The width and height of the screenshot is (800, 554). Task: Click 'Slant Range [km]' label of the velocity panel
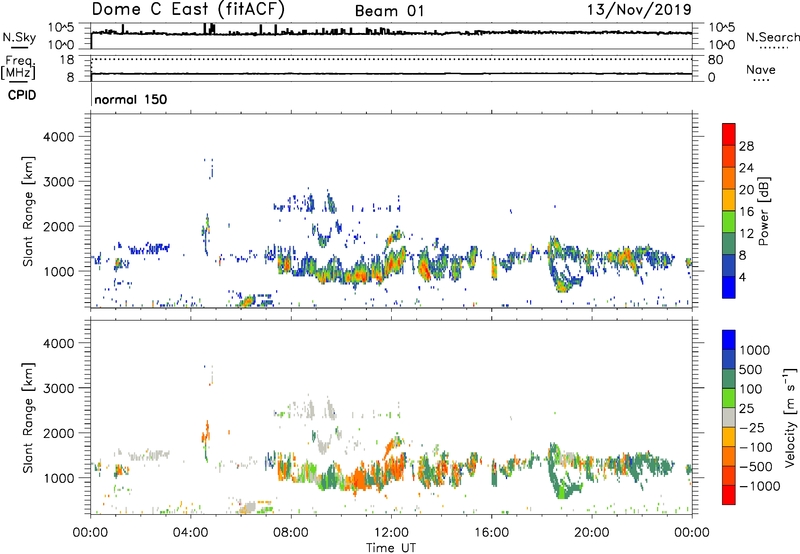pyautogui.click(x=28, y=417)
